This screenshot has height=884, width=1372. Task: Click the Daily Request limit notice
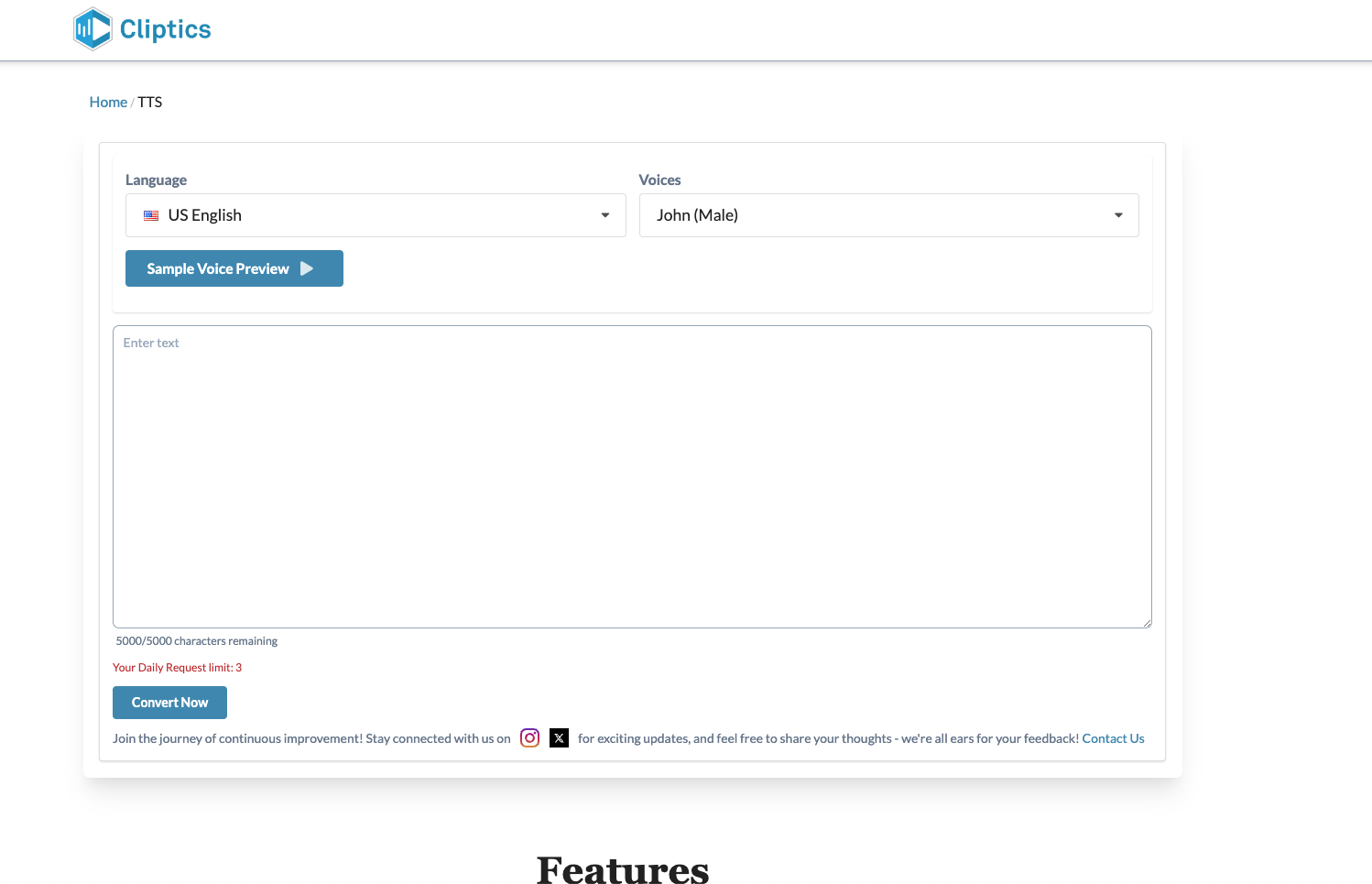177,667
